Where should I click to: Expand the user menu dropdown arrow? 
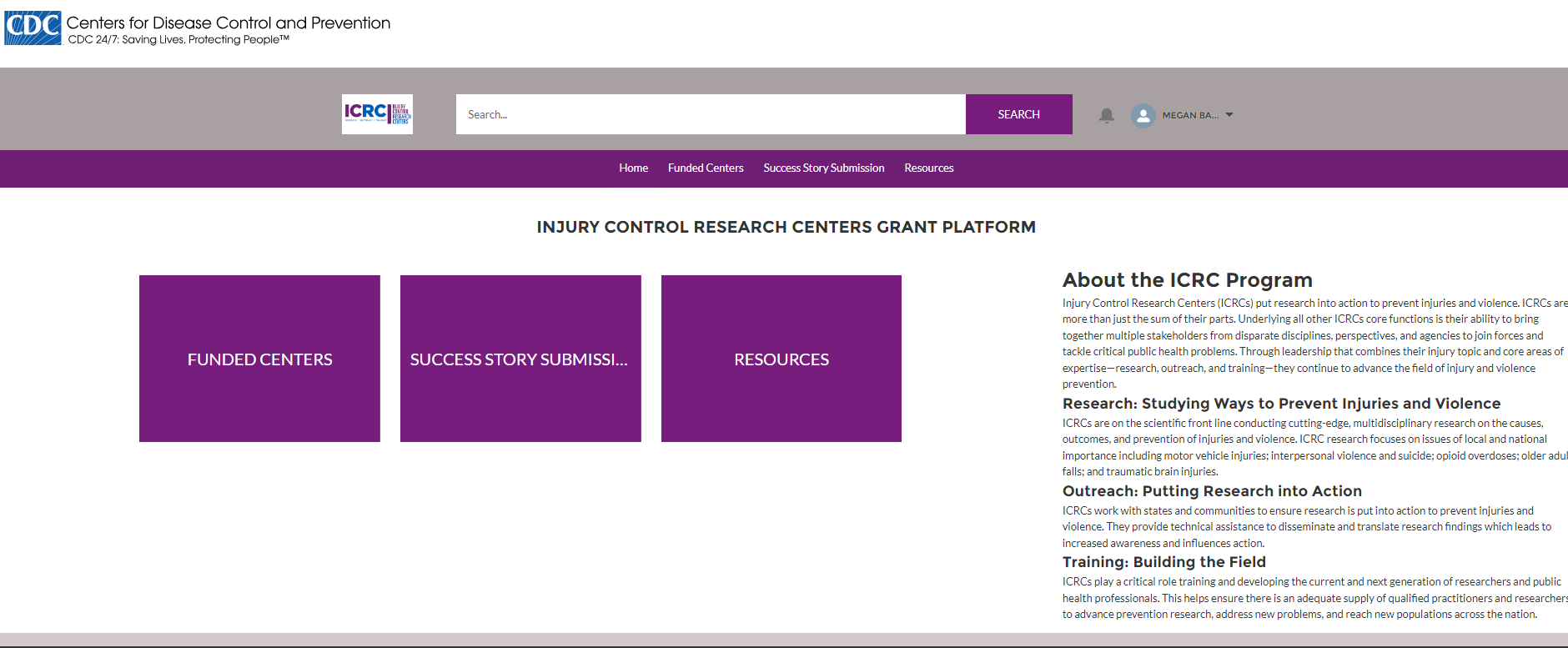point(1229,115)
